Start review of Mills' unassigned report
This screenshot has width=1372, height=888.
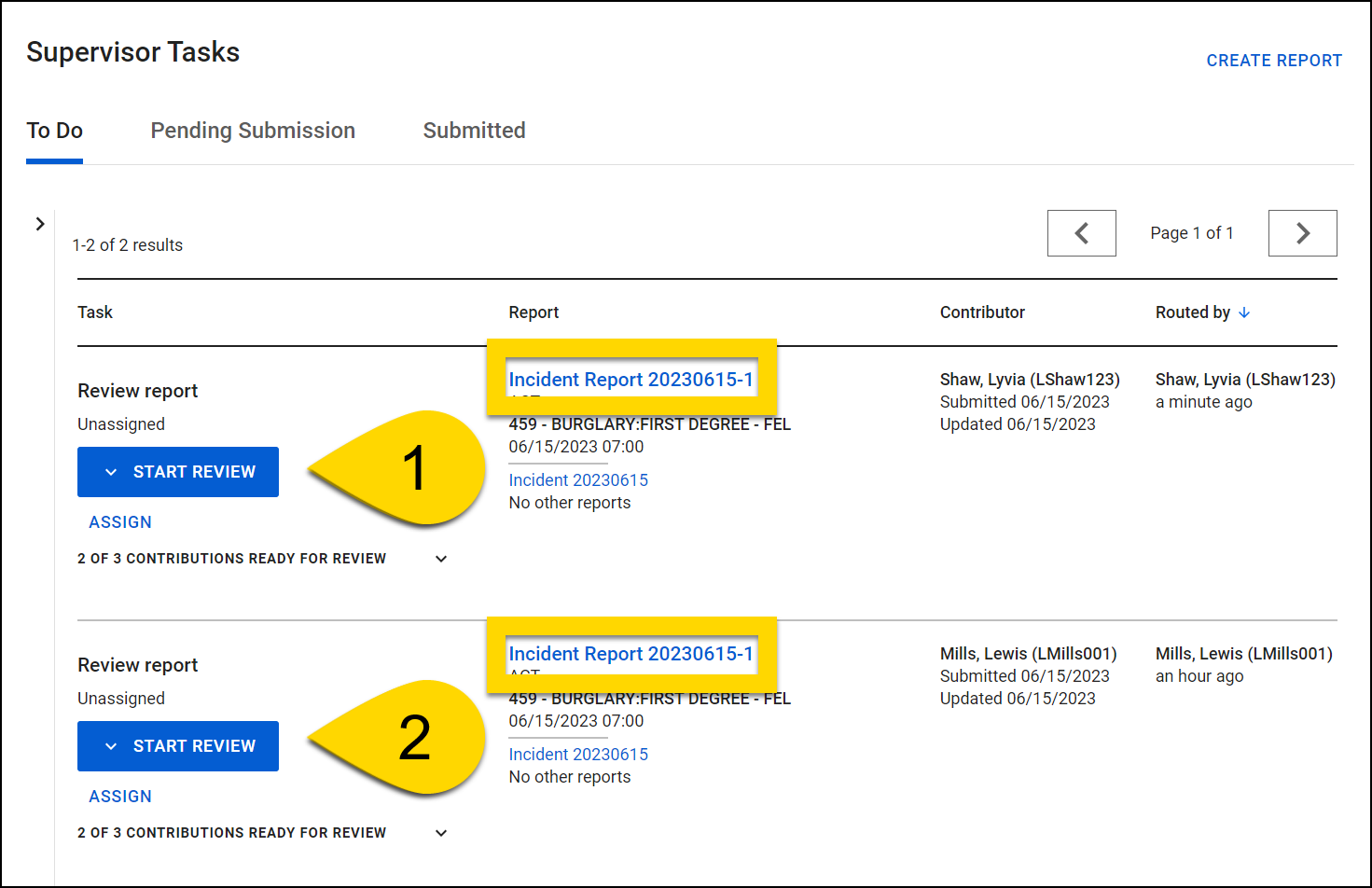coord(193,746)
